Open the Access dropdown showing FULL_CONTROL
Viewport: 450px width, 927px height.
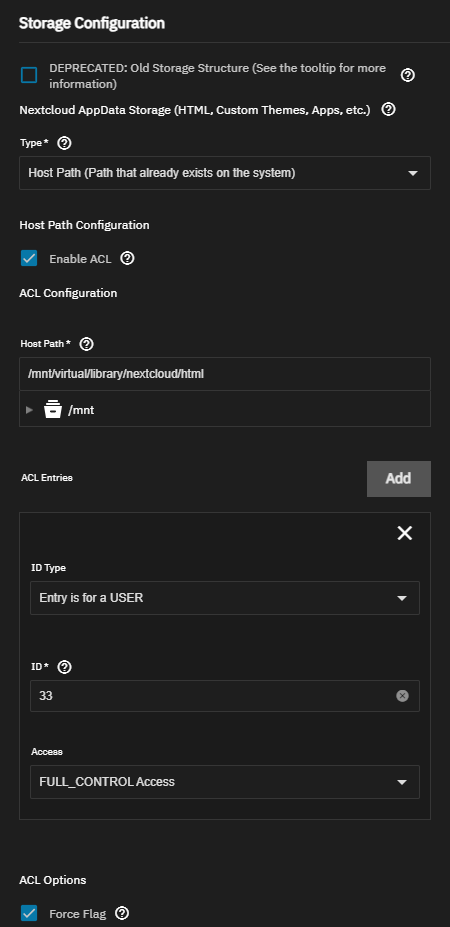click(225, 782)
